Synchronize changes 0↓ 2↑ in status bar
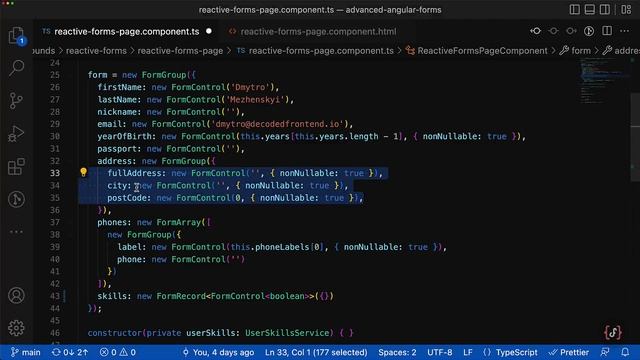This screenshot has height=360, width=640. pyautogui.click(x=70, y=352)
